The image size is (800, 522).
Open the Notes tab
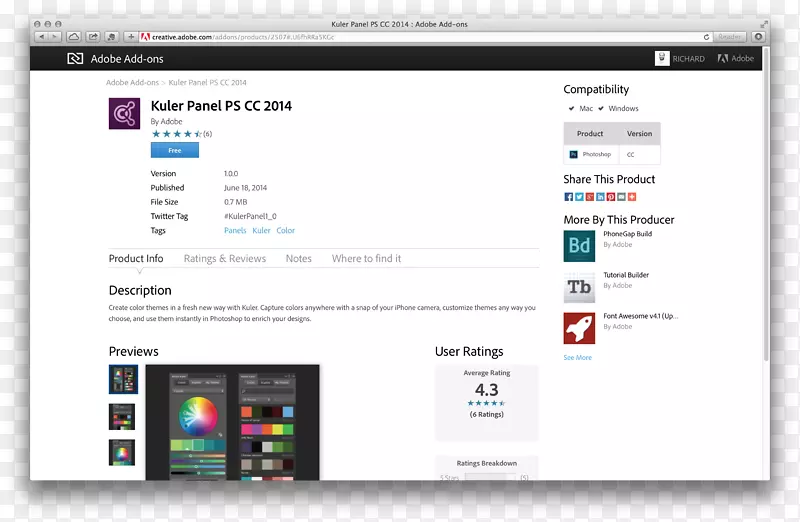click(x=298, y=259)
